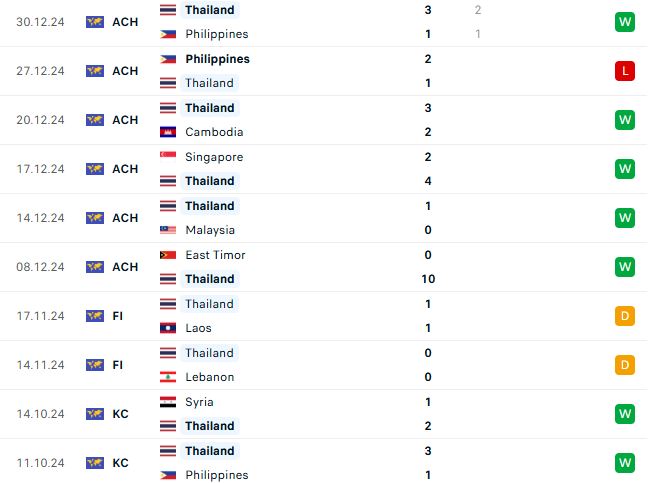Click the orange D badge for Lebanon match
This screenshot has height=483, width=652.
(x=625, y=365)
